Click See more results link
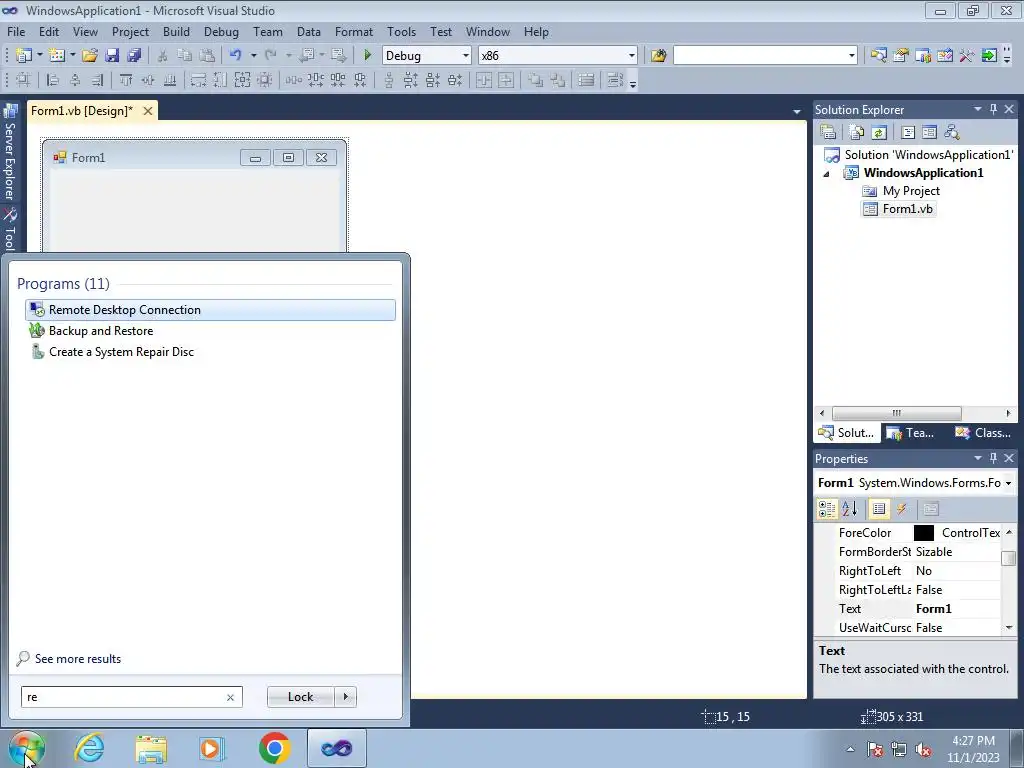 (x=78, y=659)
